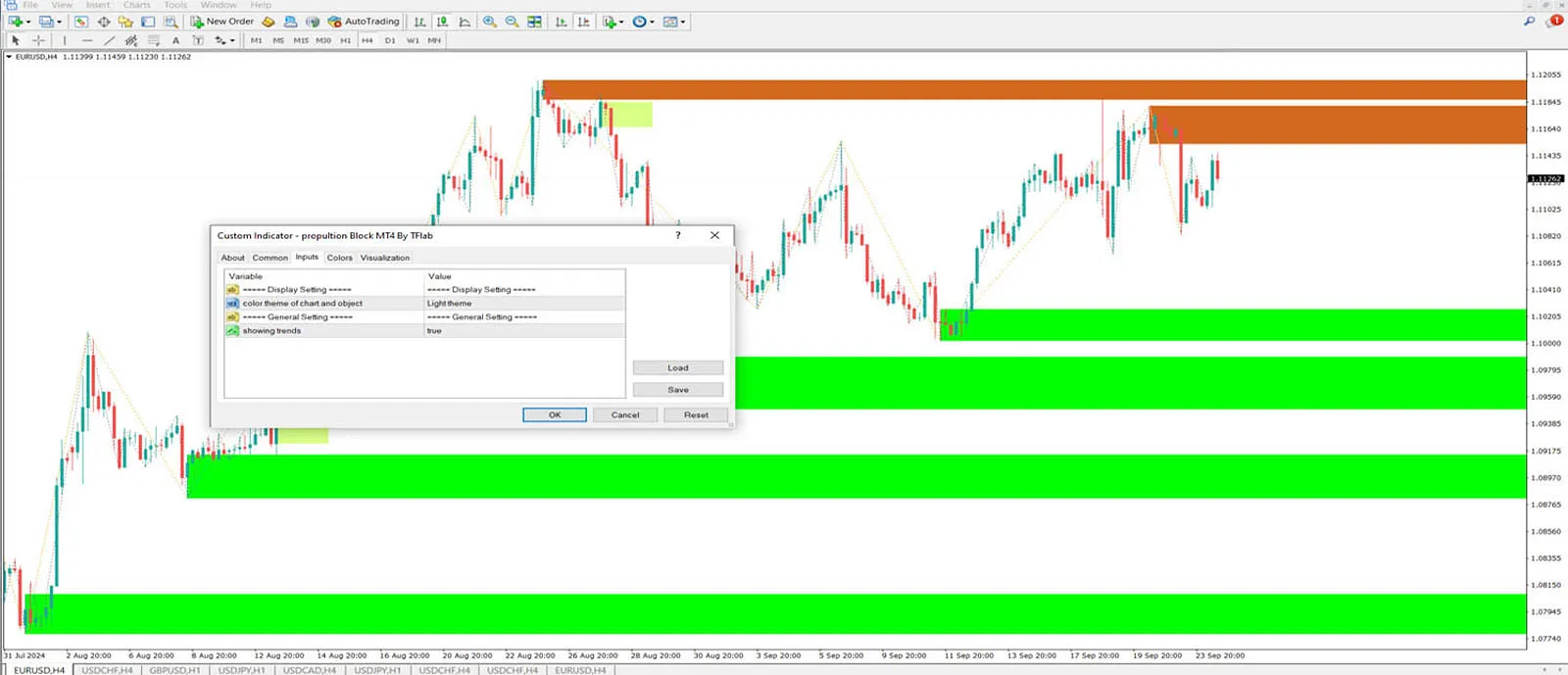Click the Zoom Out magnifier icon
The height and width of the screenshot is (675, 1568).
click(512, 22)
